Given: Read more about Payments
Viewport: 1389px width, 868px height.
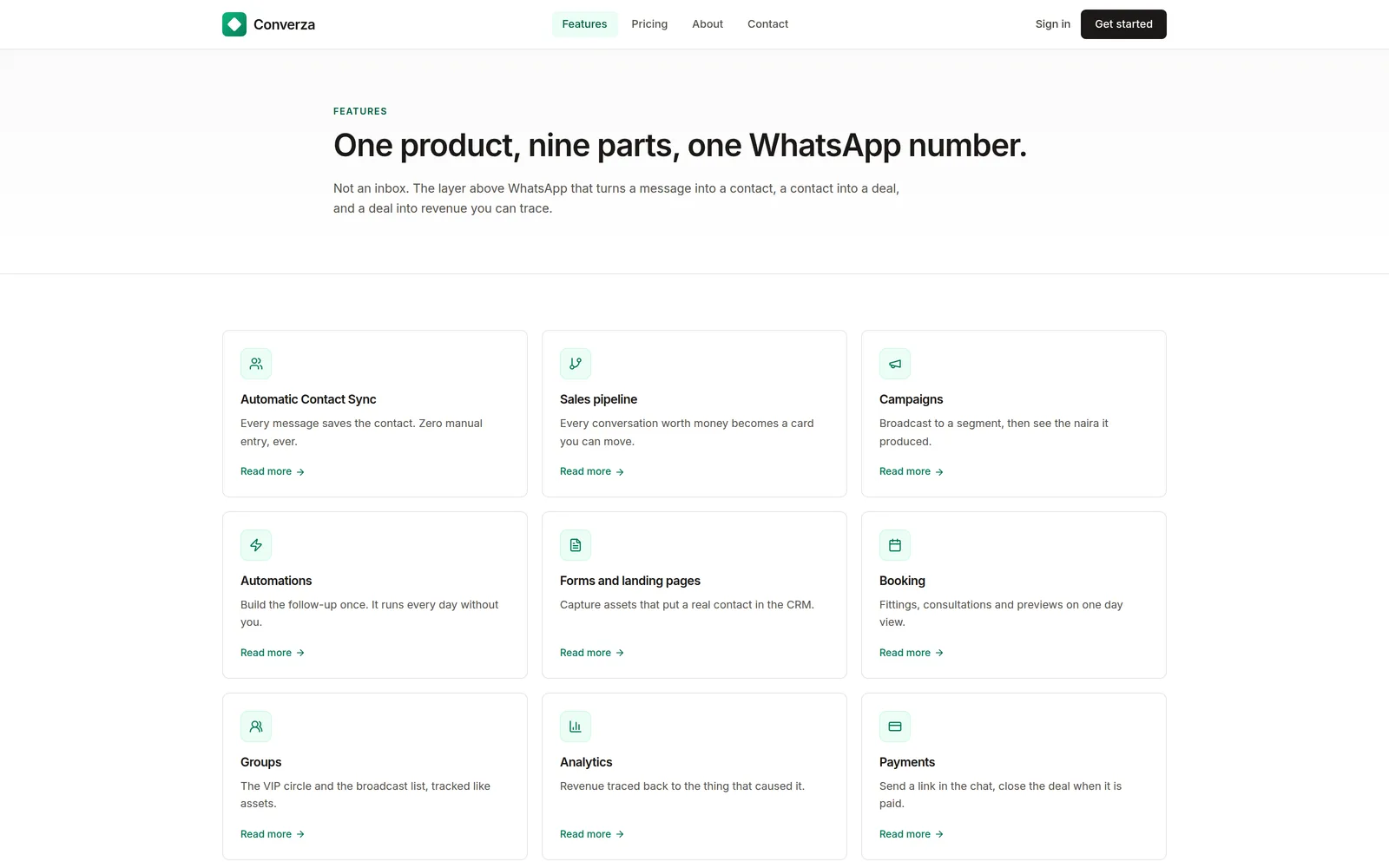Looking at the screenshot, I should 912,834.
